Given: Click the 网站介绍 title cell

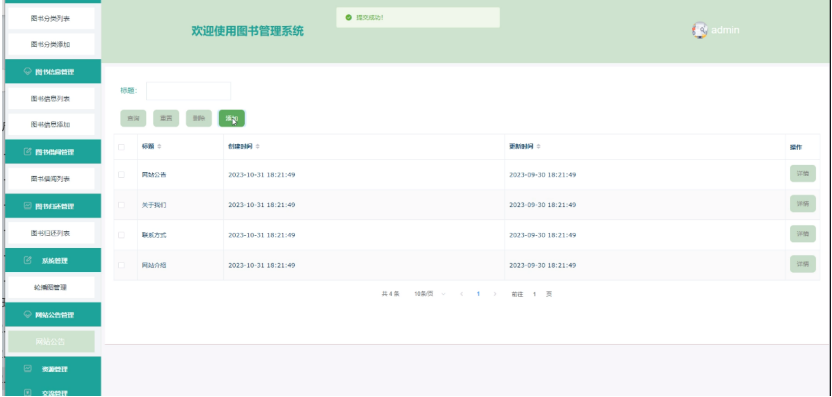Looking at the screenshot, I should tap(154, 265).
